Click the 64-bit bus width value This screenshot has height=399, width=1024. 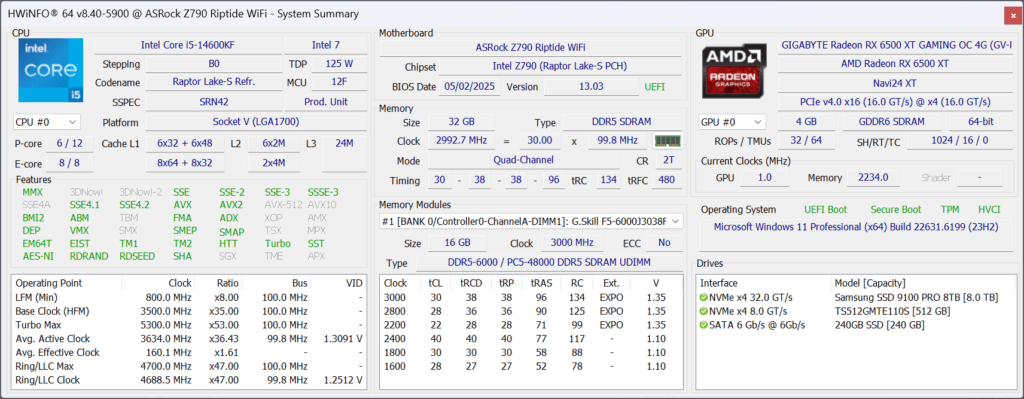pos(981,122)
